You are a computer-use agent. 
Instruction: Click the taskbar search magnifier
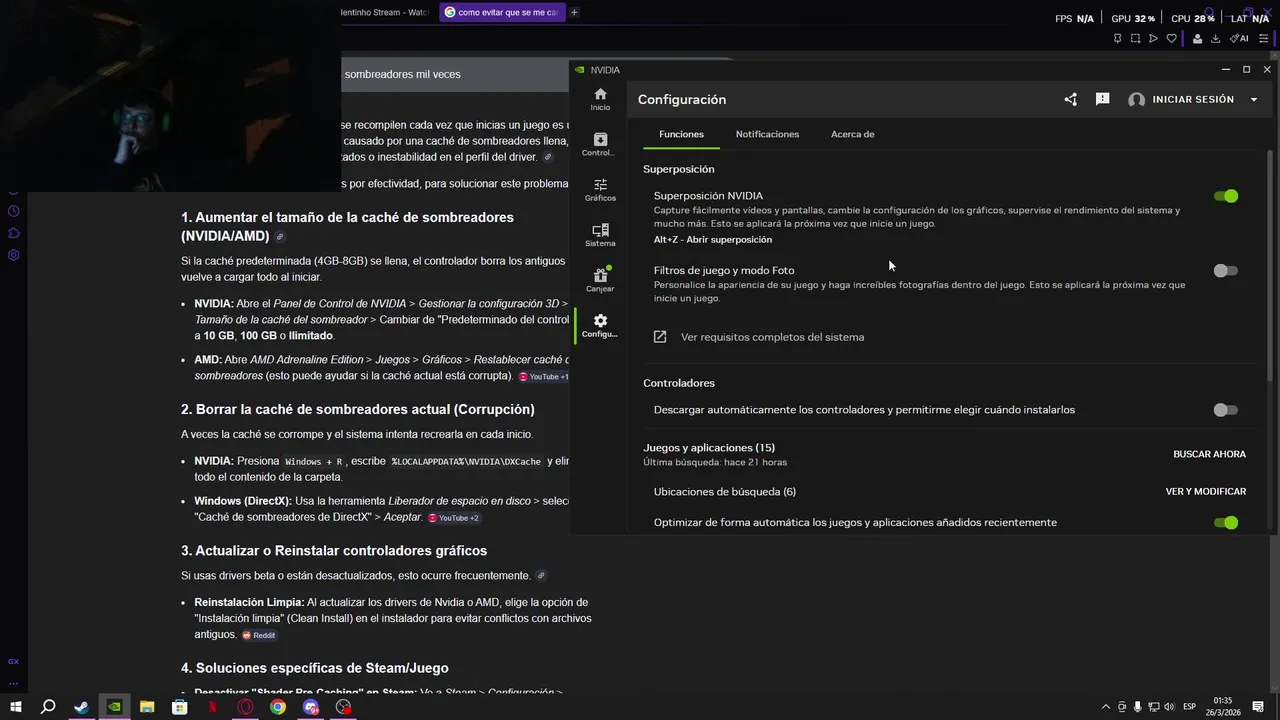coord(48,707)
